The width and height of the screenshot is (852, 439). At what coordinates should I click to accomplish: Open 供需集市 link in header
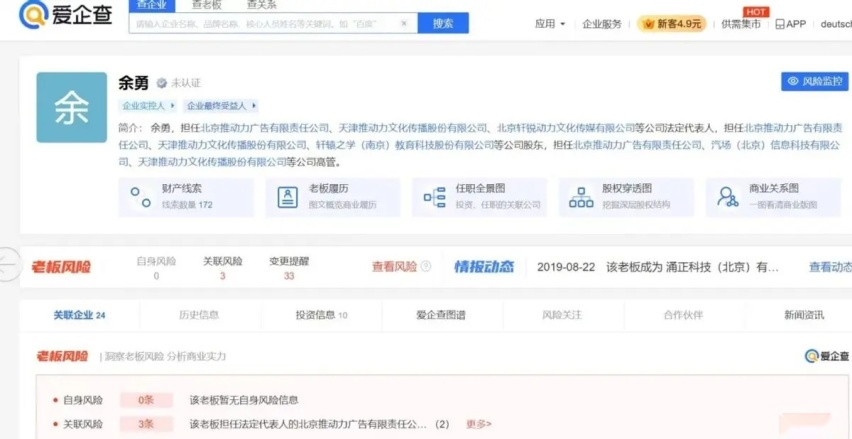(741, 24)
